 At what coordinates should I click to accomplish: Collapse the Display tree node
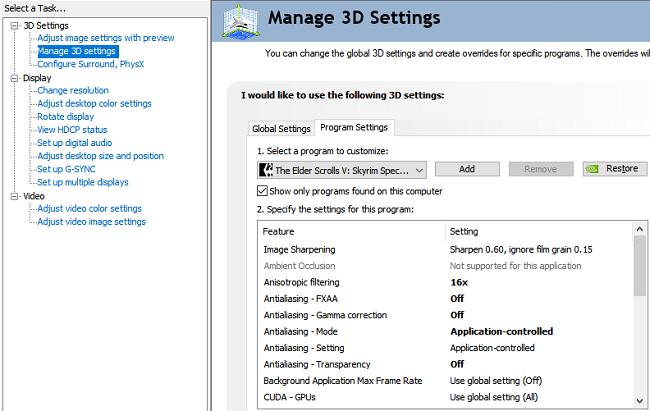tap(15, 77)
